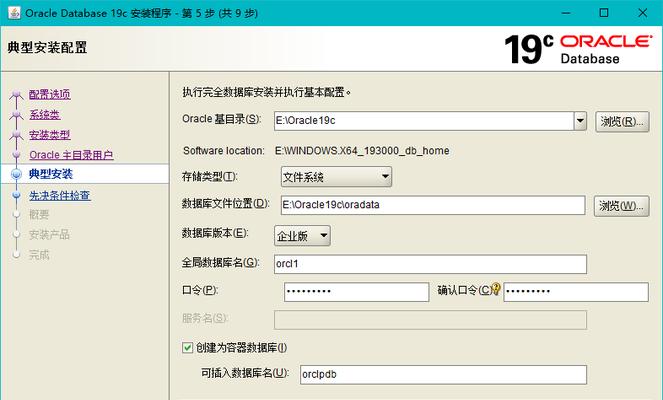Click the Java icon in title bar
Image resolution: width=663 pixels, height=400 pixels.
14,13
